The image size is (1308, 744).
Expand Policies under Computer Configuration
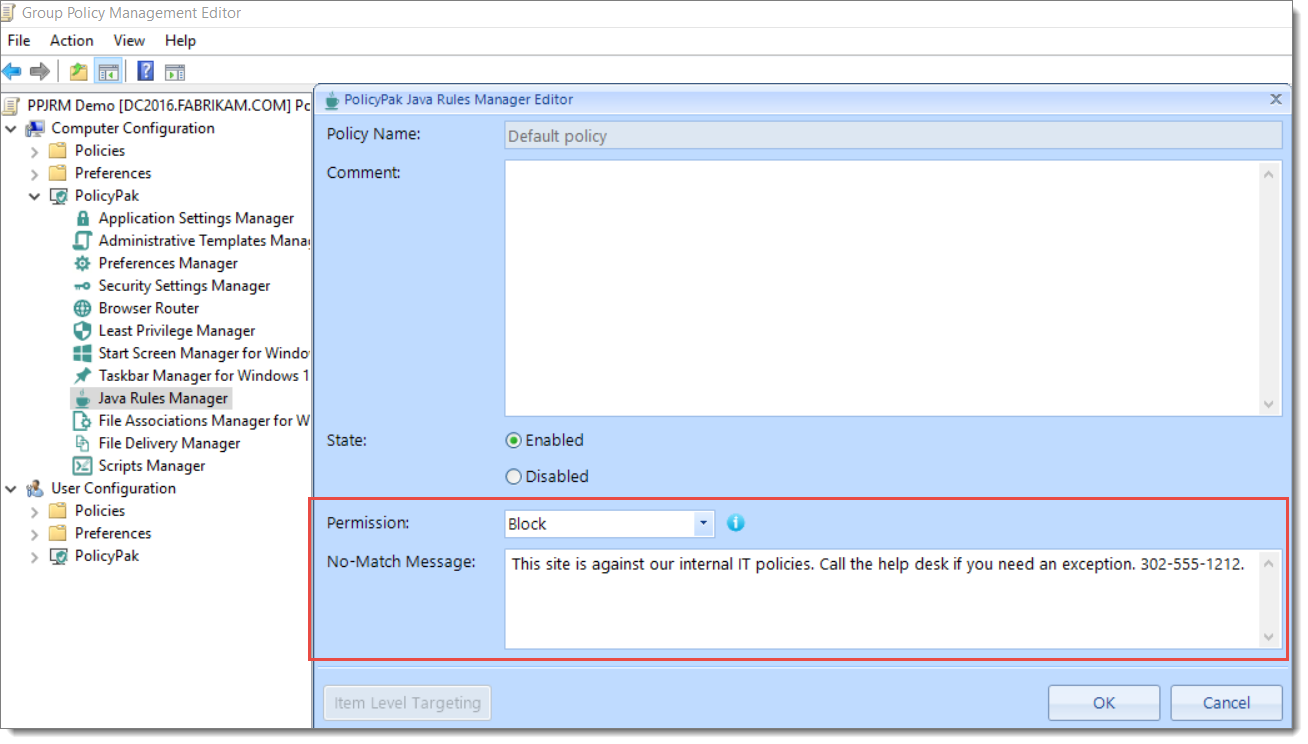point(35,151)
